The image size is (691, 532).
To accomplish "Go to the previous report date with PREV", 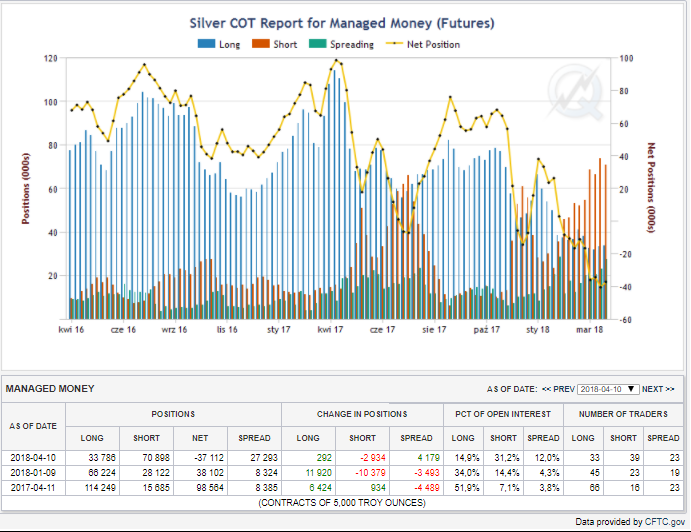I will [x=558, y=389].
